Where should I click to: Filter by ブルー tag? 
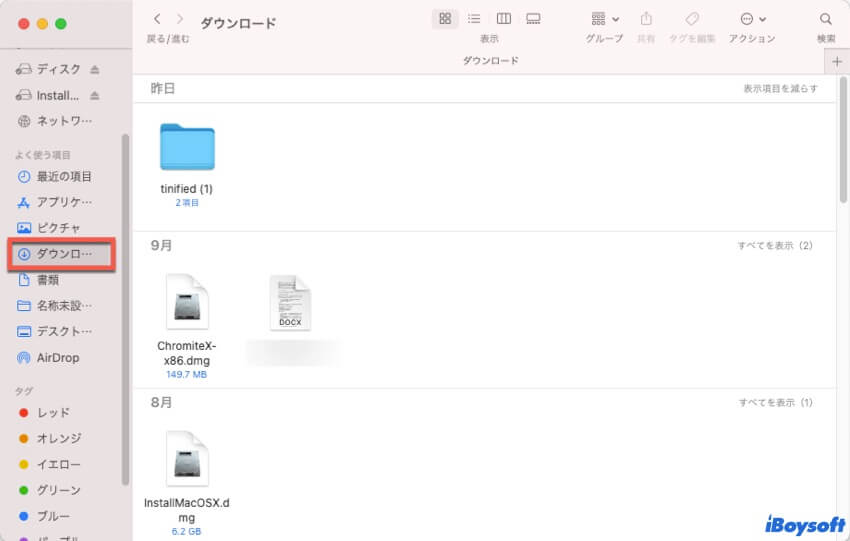[x=44, y=516]
